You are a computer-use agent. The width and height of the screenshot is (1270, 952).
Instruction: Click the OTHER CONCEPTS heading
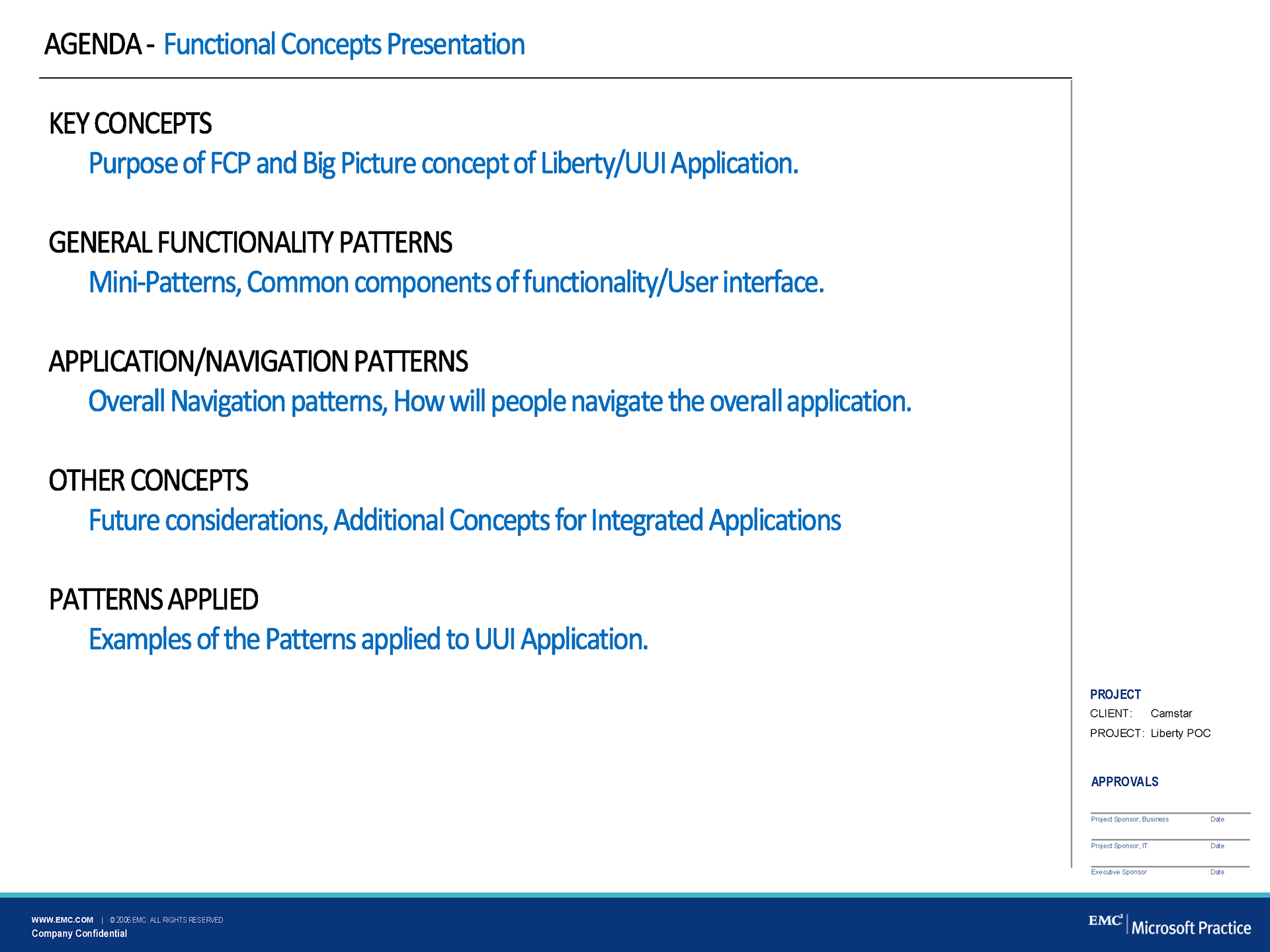(148, 481)
